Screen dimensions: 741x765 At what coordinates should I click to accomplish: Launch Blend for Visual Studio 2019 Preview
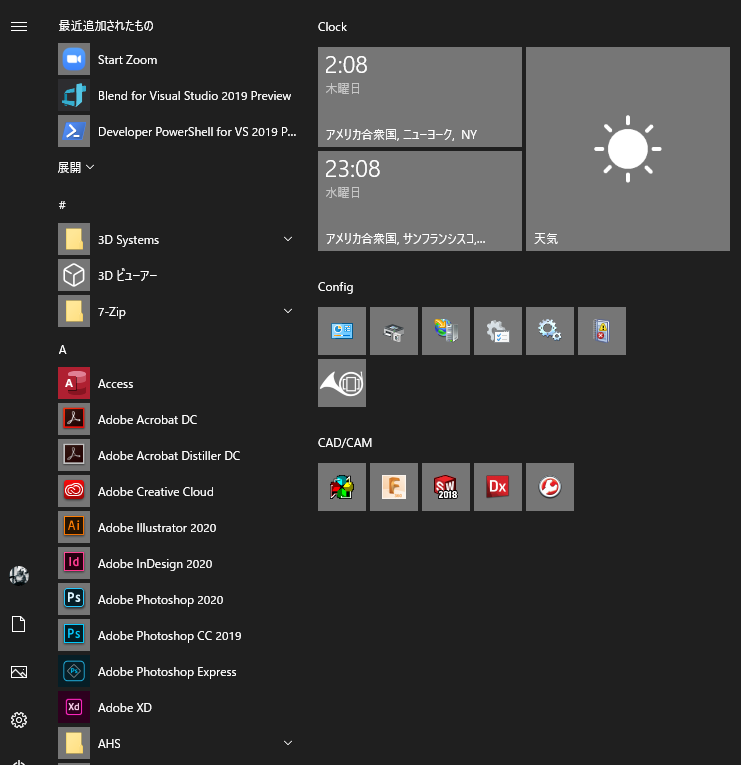point(178,96)
